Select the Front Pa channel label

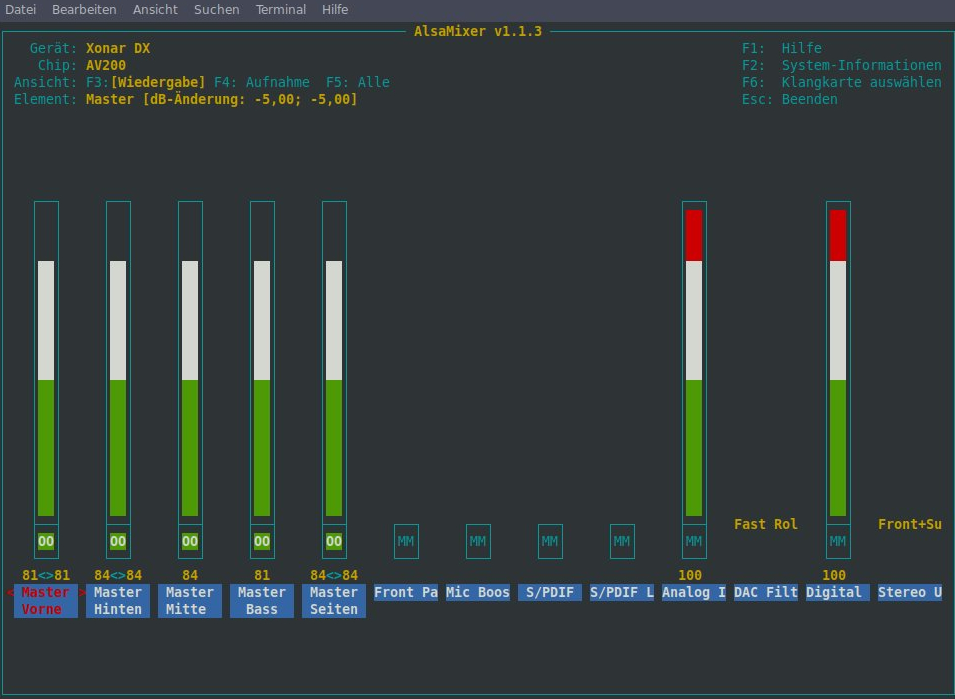(x=406, y=592)
